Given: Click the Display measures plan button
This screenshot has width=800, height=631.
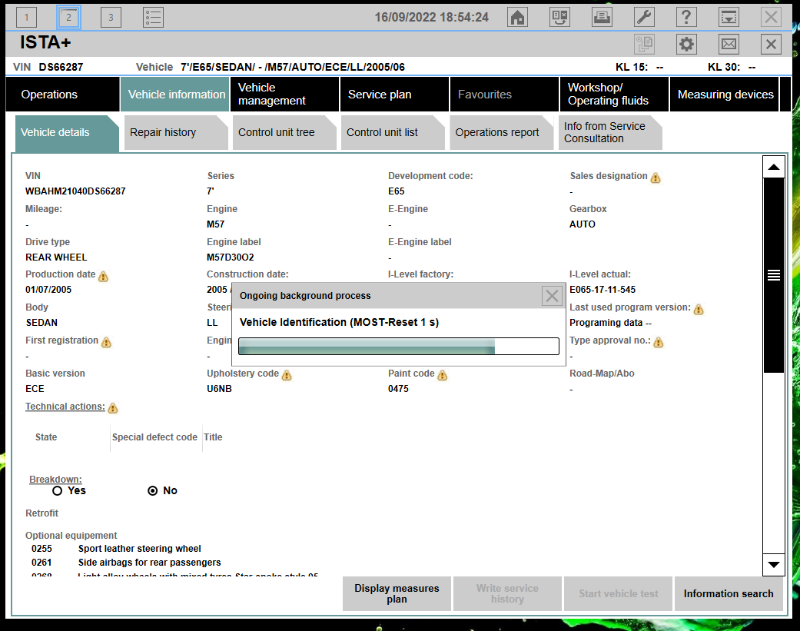Looking at the screenshot, I should pyautogui.click(x=397, y=594).
